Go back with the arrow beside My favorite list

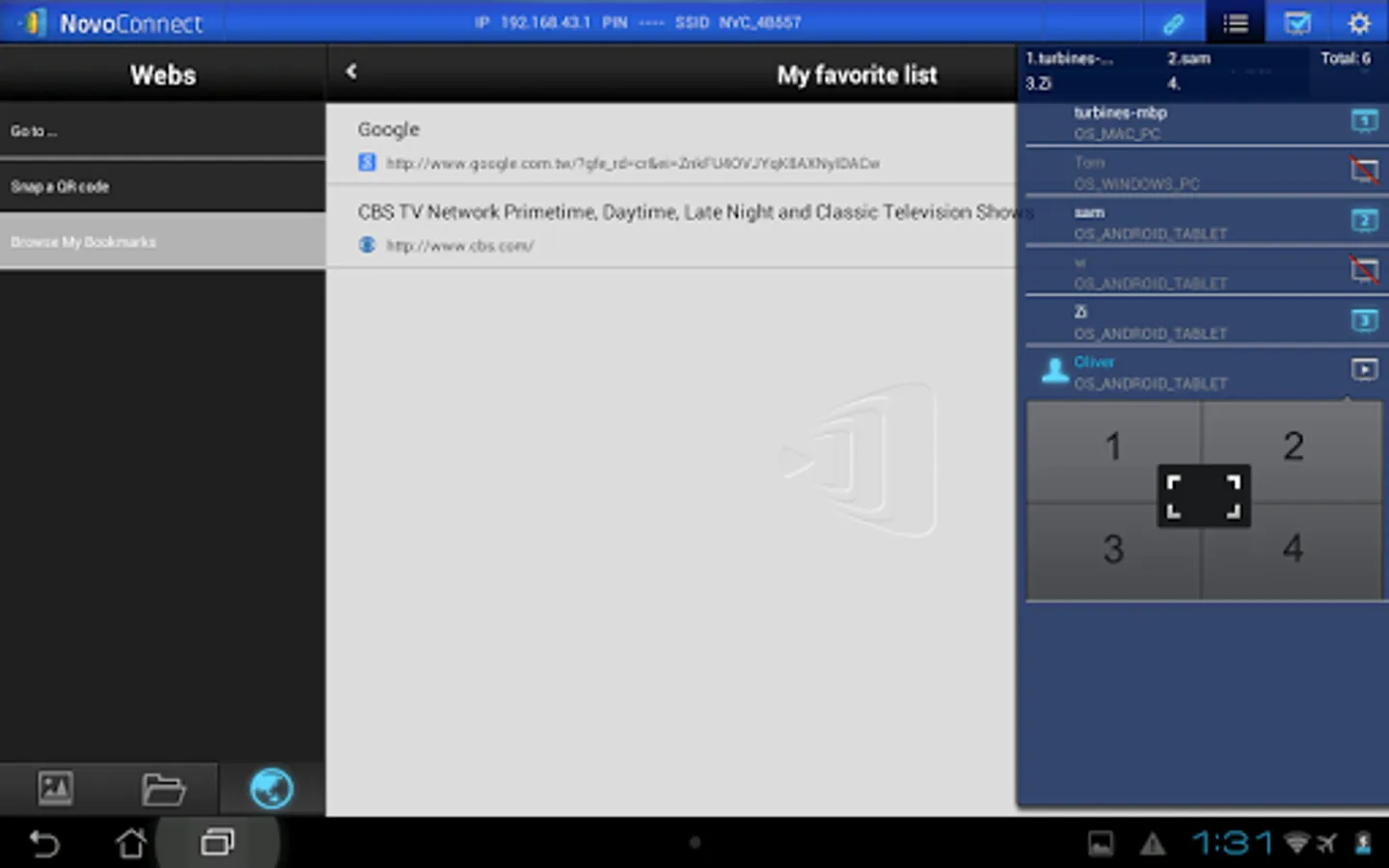tap(351, 71)
